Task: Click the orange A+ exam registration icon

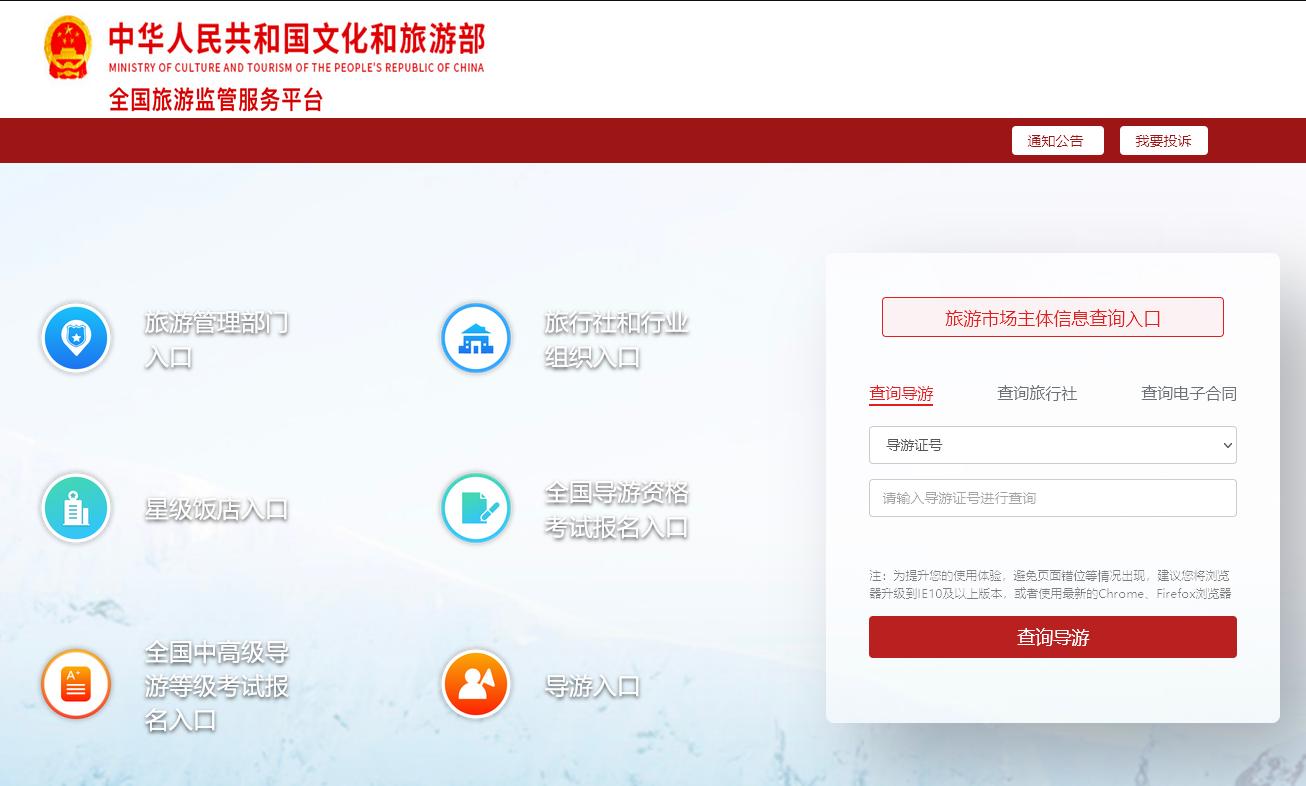Action: [75, 683]
